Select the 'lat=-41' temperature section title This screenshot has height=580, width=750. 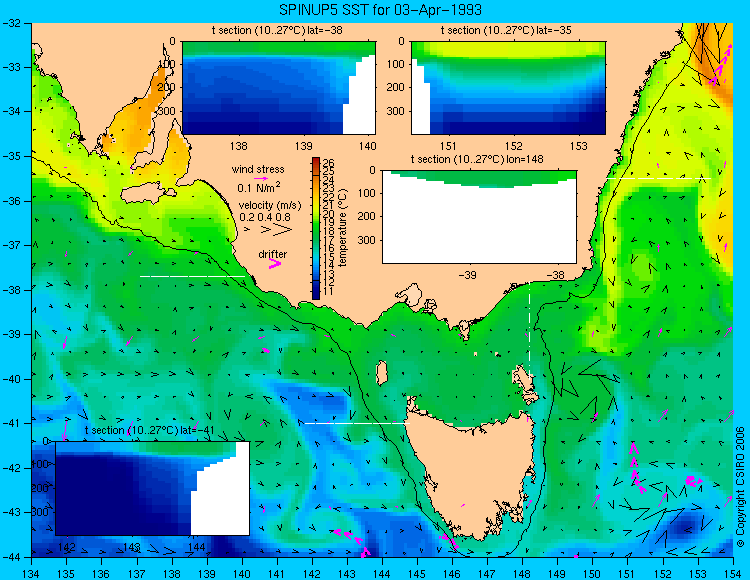click(149, 430)
